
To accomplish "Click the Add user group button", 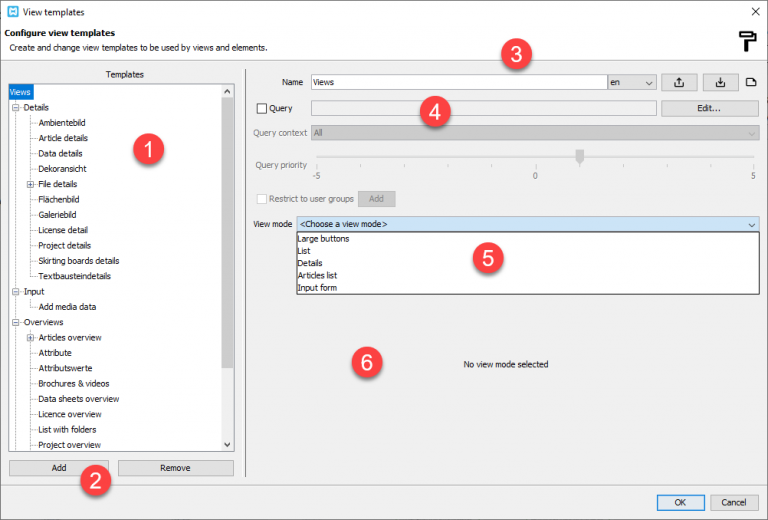I will pyautogui.click(x=376, y=199).
